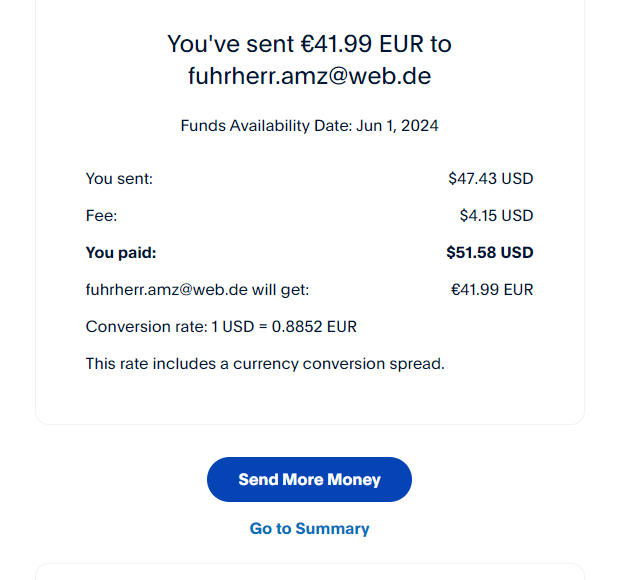Click the $47.43 USD sent amount

[490, 179]
